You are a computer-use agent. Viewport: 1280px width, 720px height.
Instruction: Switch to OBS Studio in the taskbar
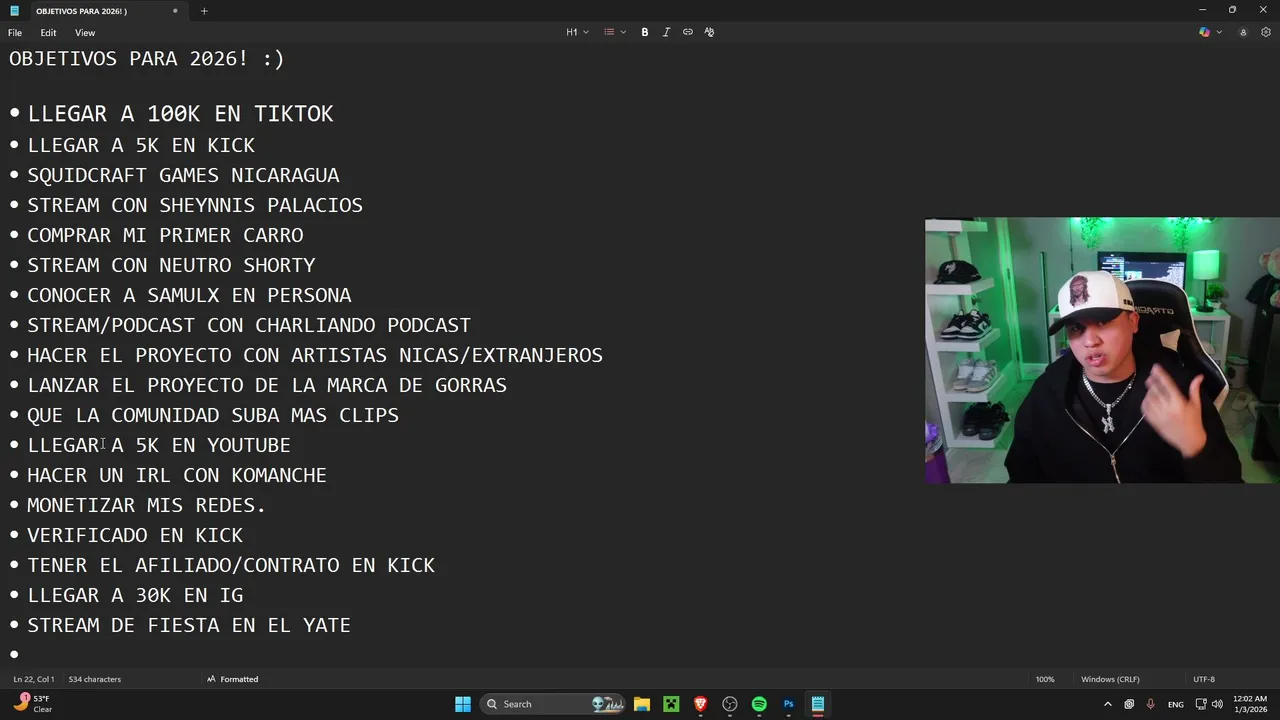pyautogui.click(x=730, y=704)
